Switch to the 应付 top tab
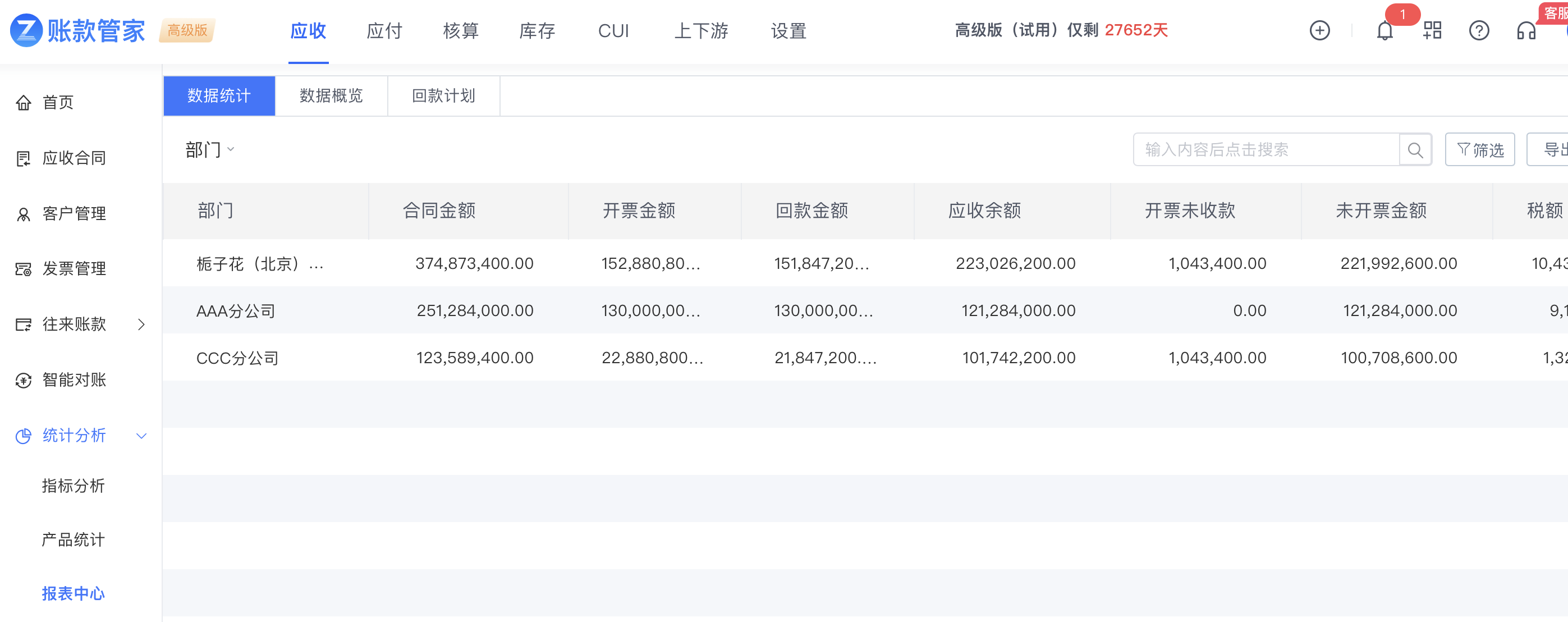Screen dimensions: 1568x622 [x=384, y=30]
